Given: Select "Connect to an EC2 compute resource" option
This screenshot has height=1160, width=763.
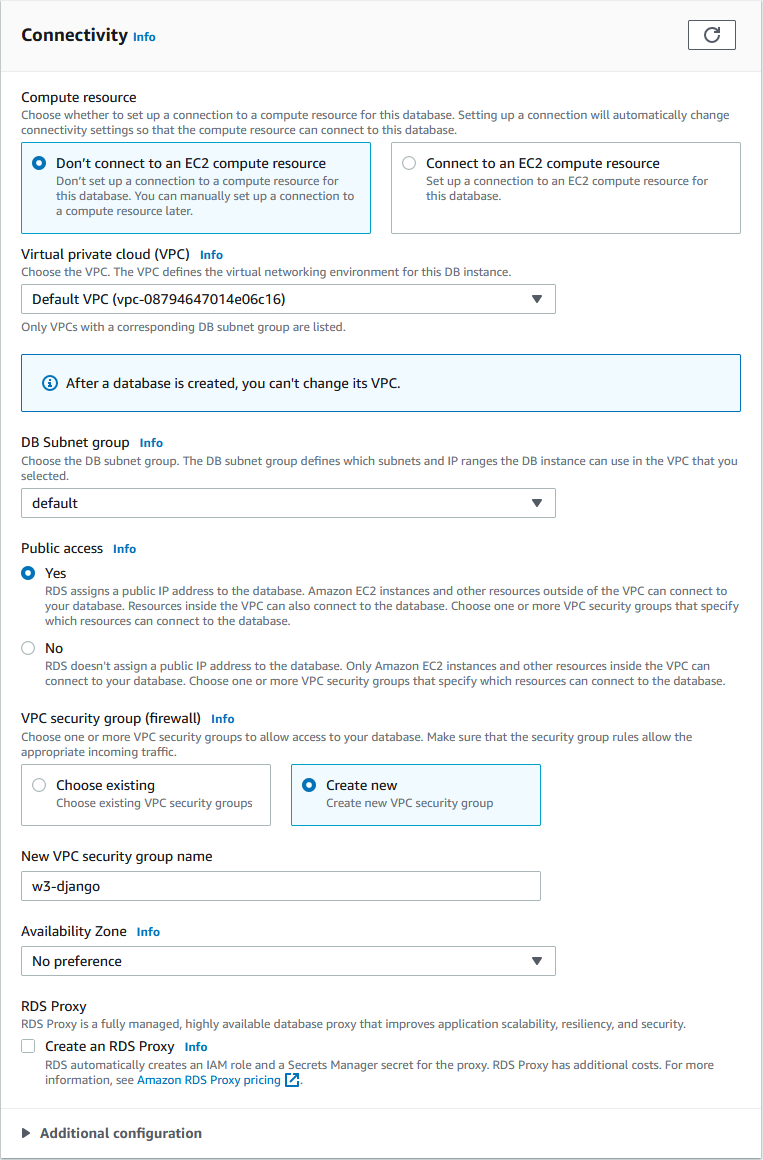Looking at the screenshot, I should [409, 163].
